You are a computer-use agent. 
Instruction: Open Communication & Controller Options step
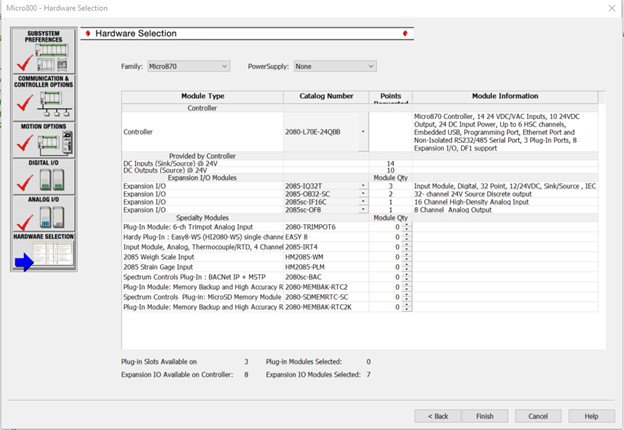coord(44,97)
